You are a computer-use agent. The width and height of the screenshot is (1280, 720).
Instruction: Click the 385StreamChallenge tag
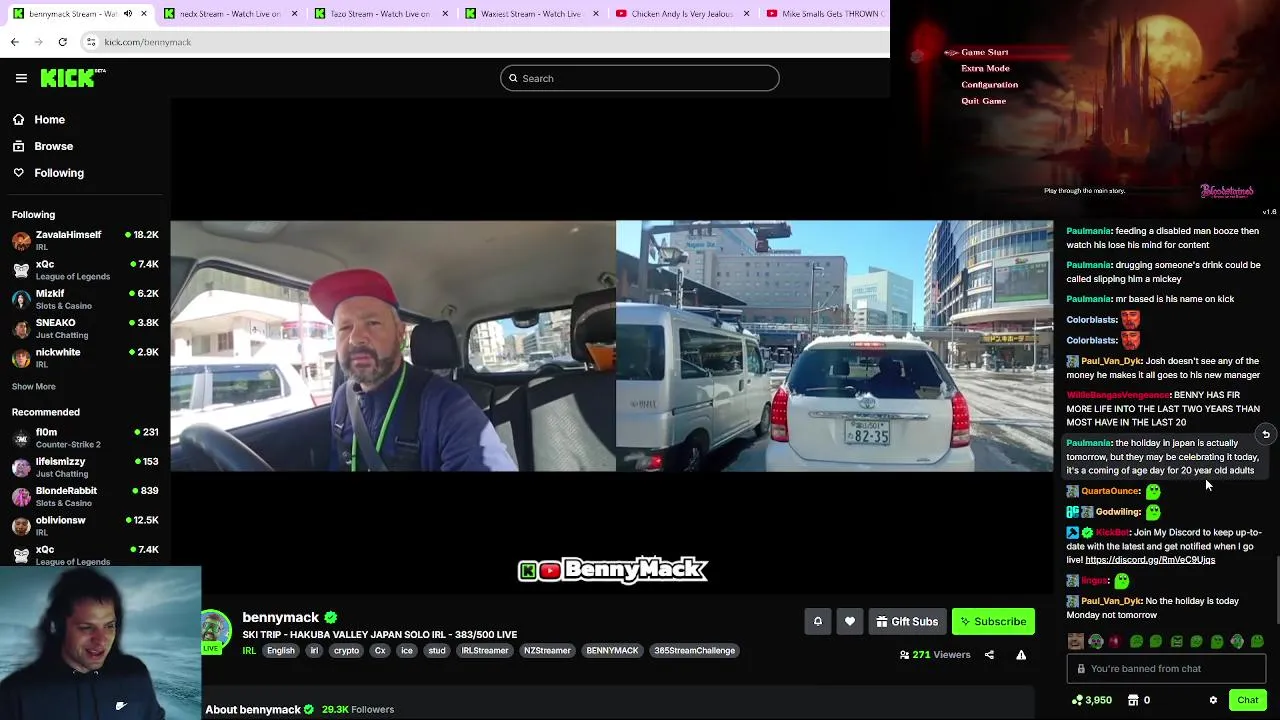(694, 651)
